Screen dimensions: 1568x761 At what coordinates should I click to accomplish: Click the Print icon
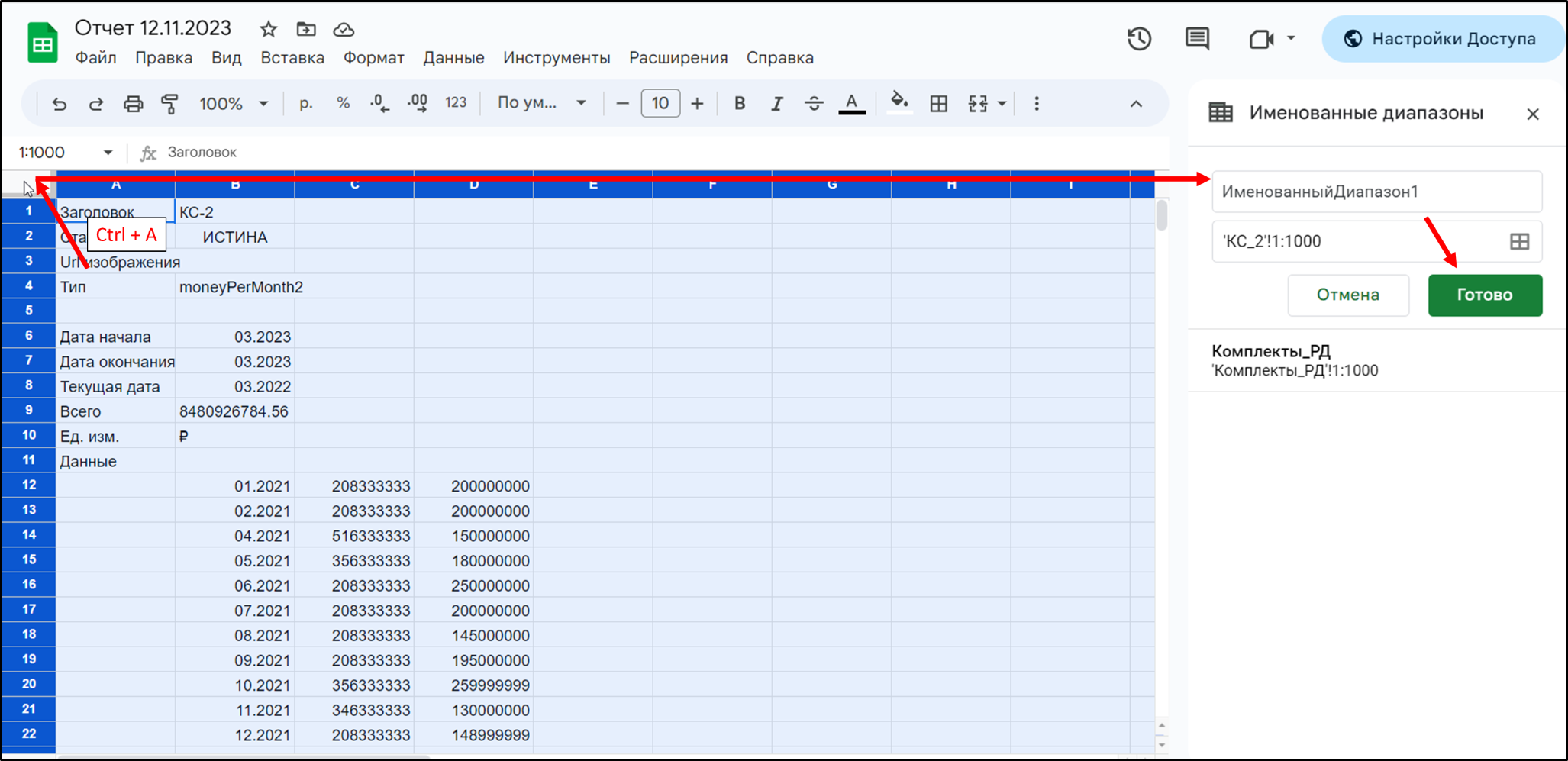[x=134, y=104]
